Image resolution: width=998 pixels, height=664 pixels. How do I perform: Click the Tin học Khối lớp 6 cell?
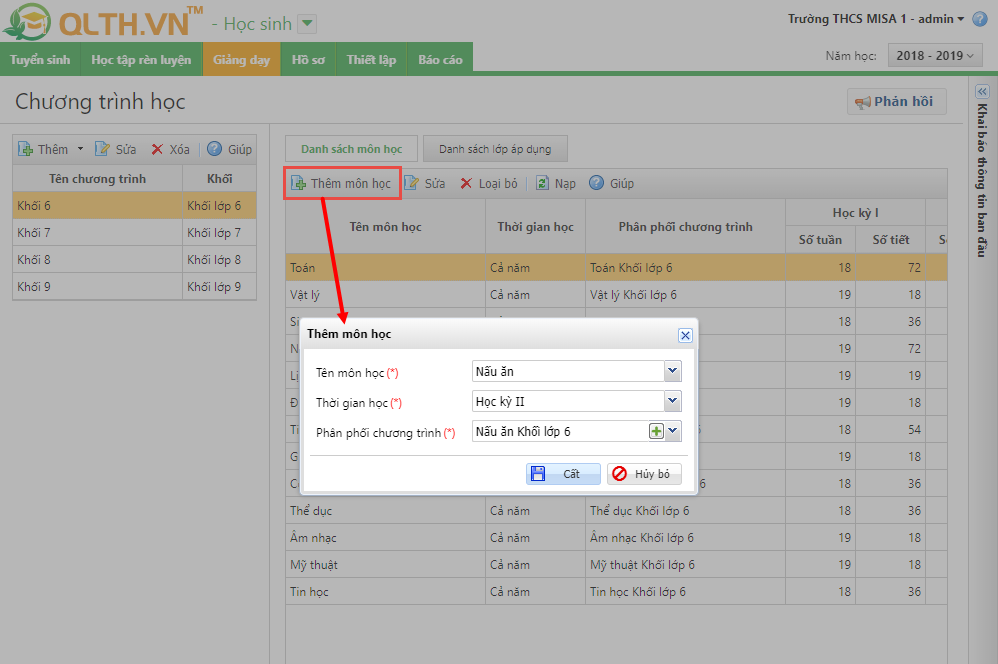pos(685,591)
